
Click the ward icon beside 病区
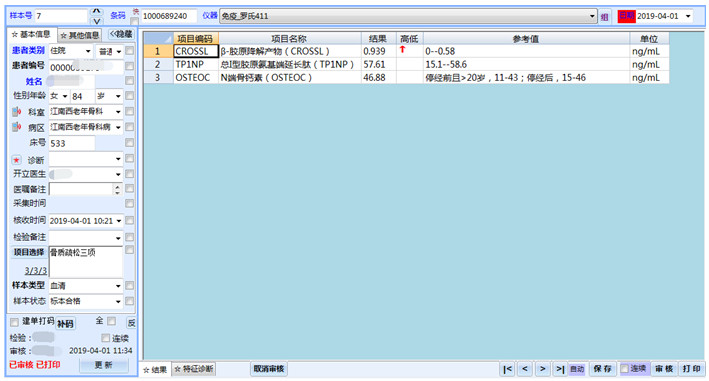[x=17, y=127]
